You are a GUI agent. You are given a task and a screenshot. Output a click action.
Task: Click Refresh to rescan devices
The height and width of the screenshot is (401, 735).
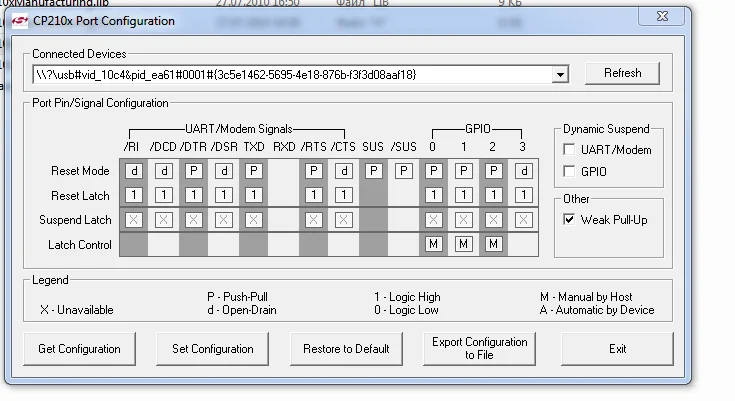tap(622, 73)
